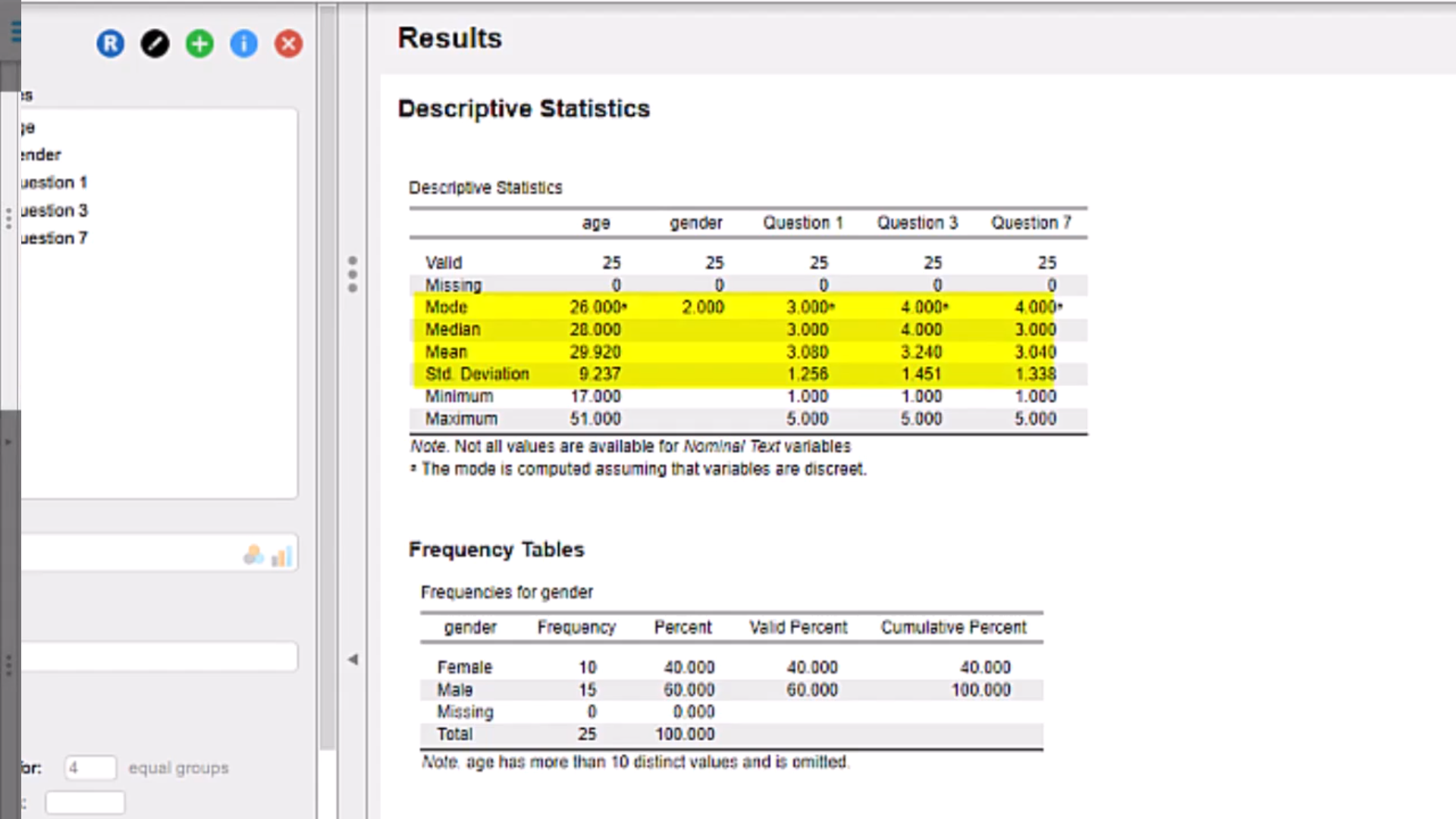Click the blue R syntax icon

(110, 44)
